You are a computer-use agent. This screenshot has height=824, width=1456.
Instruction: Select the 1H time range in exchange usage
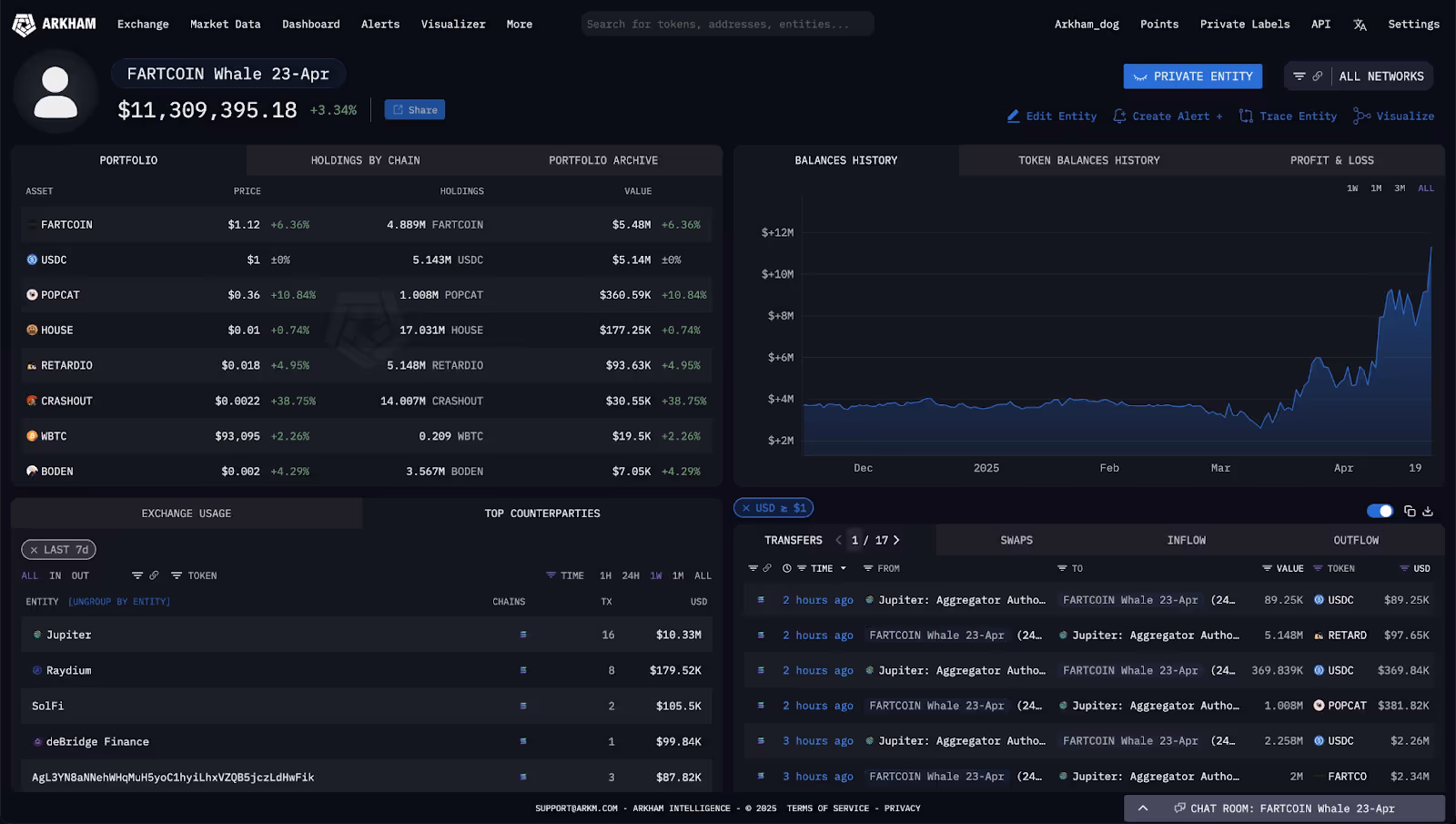(606, 575)
